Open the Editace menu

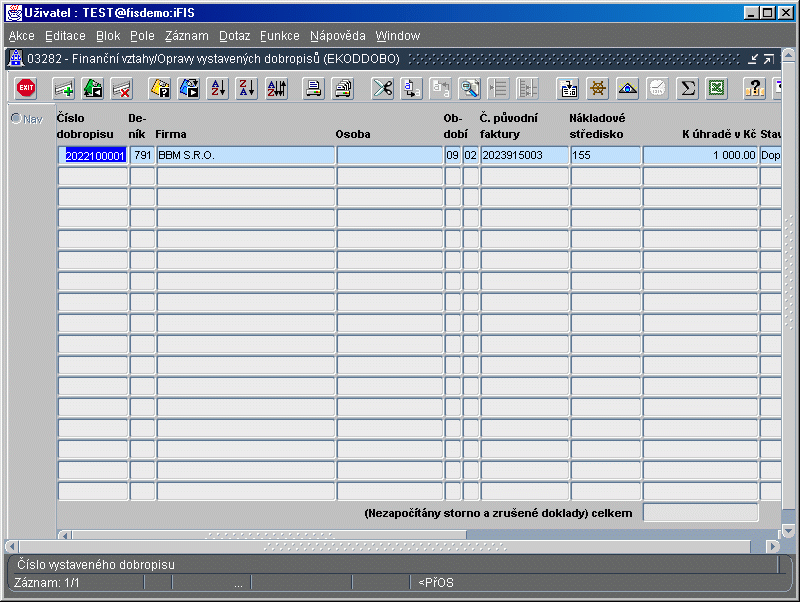point(65,36)
